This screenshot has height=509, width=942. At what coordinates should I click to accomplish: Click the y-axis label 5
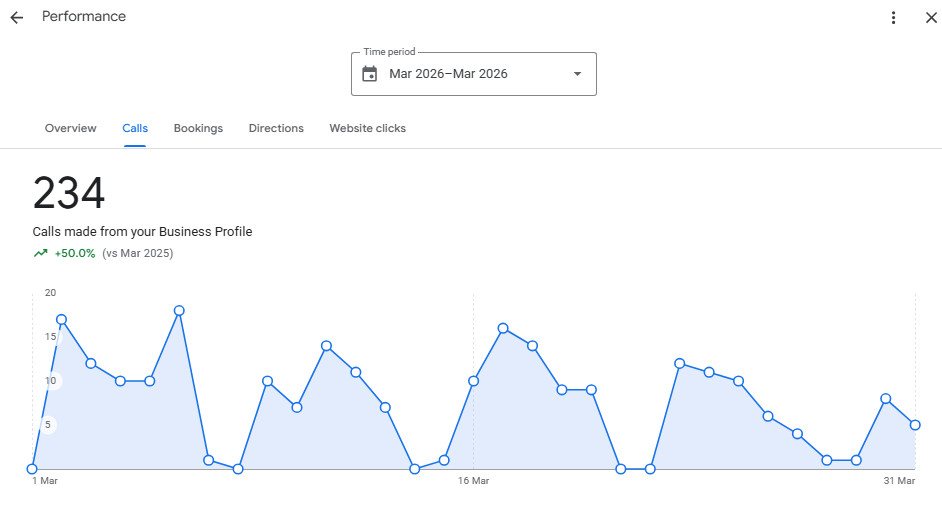[48, 424]
